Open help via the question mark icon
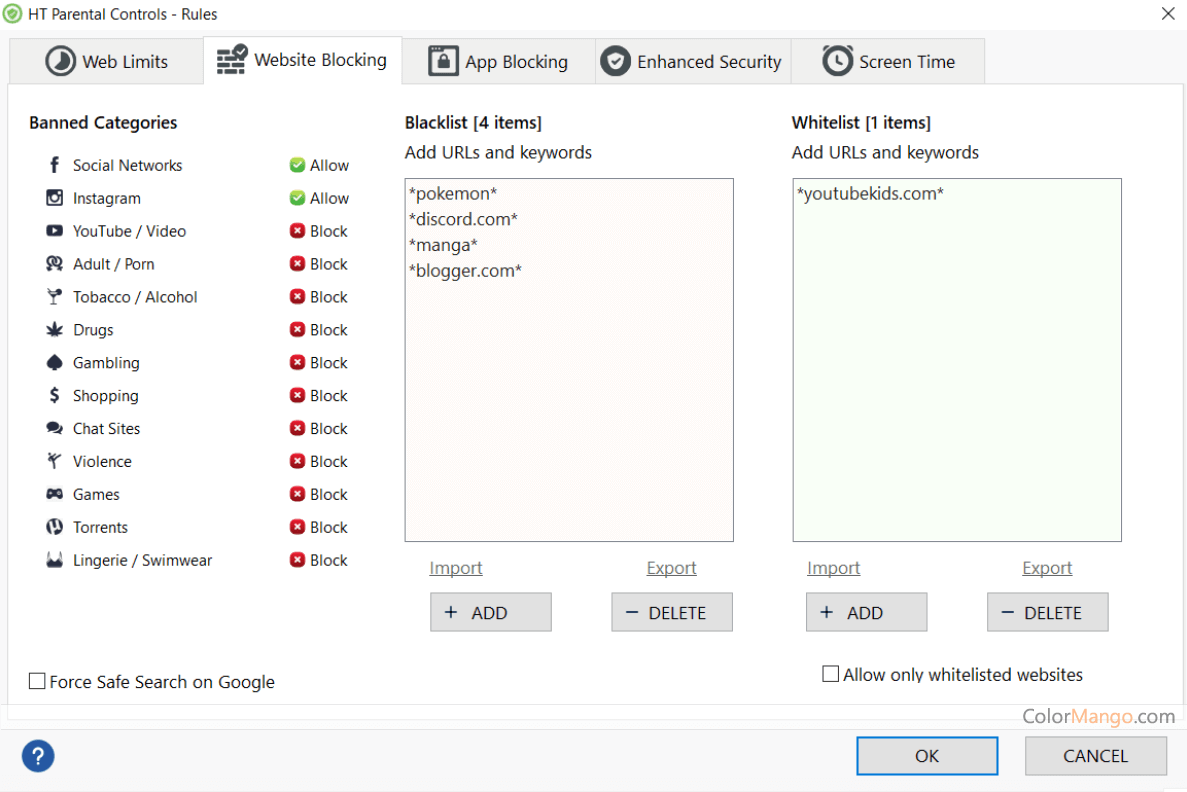Image resolution: width=1187 pixels, height=792 pixels. tap(38, 756)
